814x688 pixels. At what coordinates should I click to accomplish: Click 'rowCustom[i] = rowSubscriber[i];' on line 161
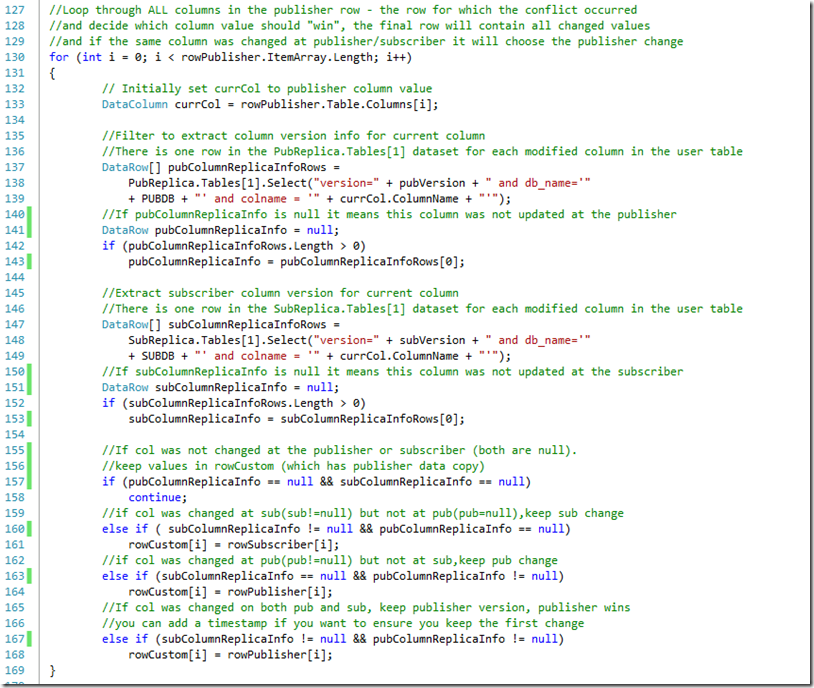tap(234, 545)
